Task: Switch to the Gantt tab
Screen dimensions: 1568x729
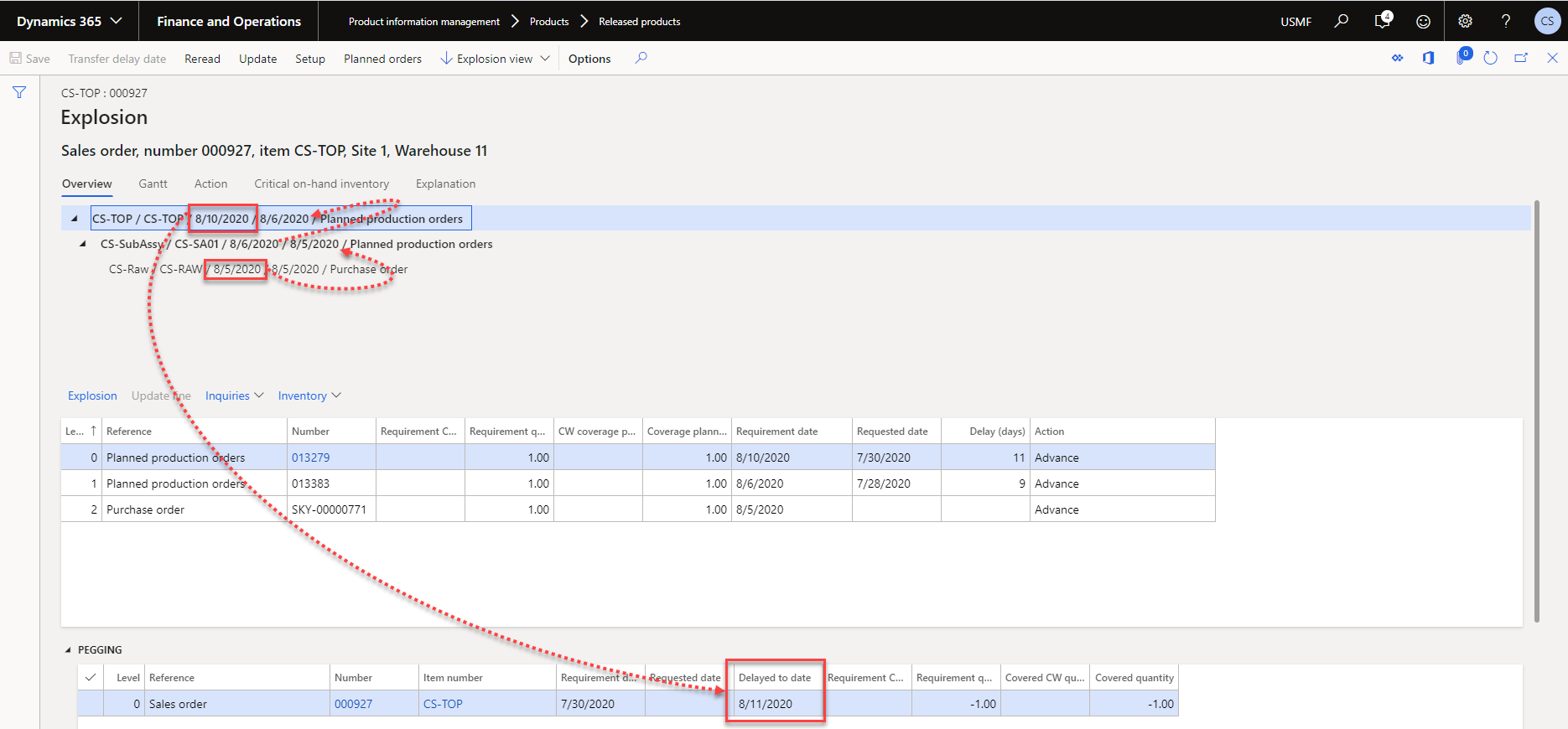Action: coord(153,184)
